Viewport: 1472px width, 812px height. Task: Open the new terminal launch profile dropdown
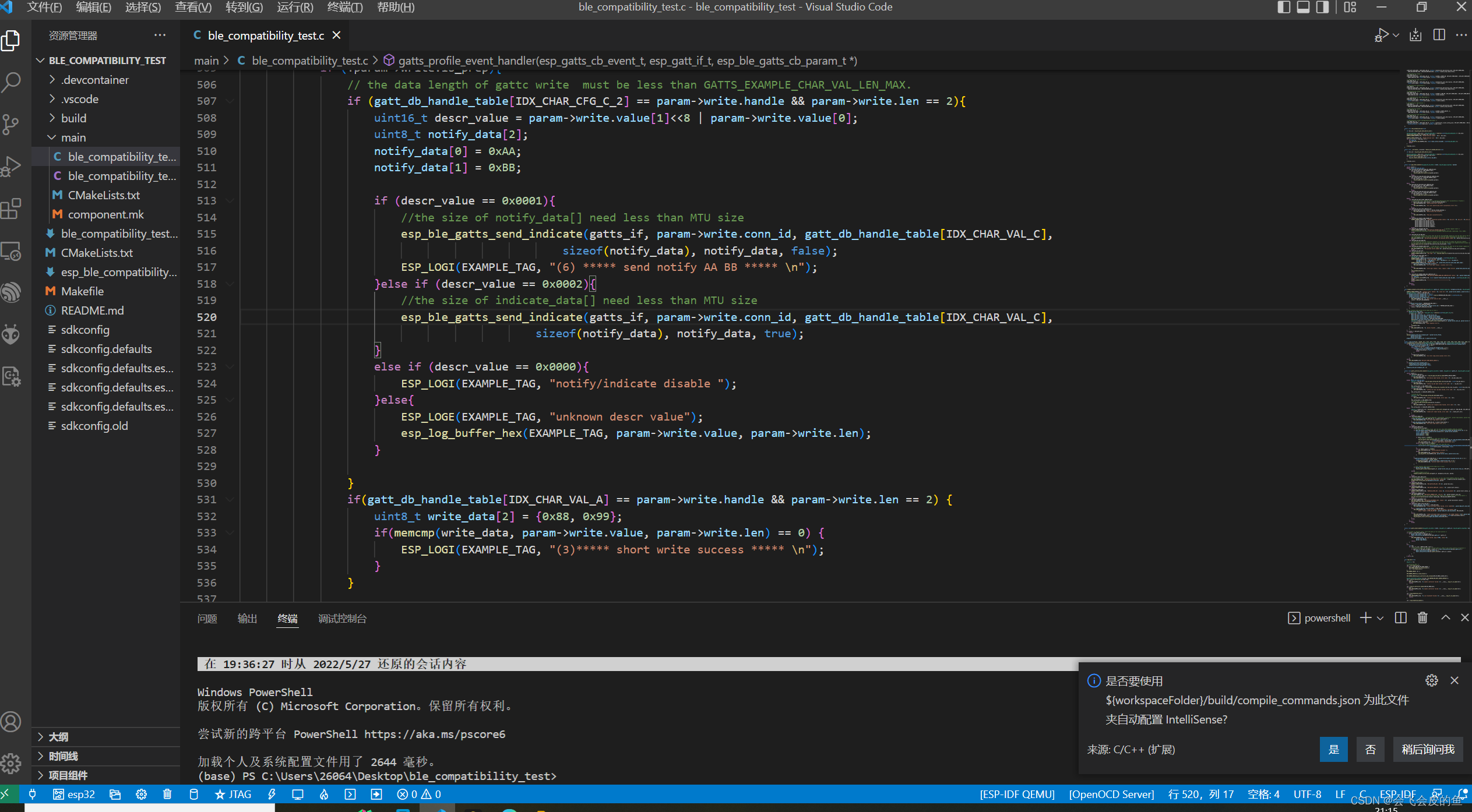pyautogui.click(x=1381, y=618)
